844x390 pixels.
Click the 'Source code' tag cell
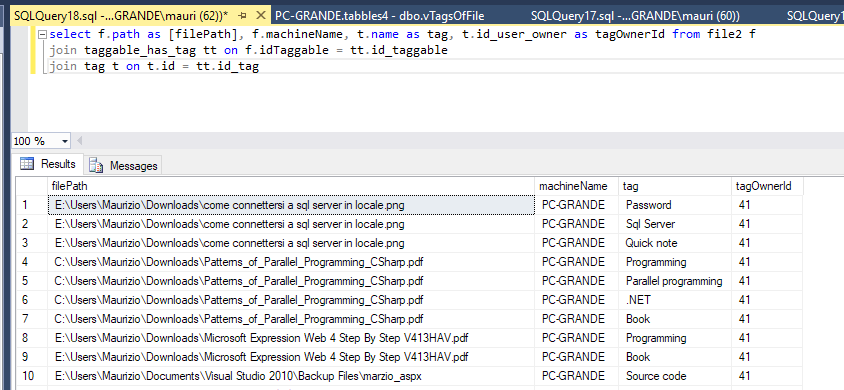tap(675, 376)
